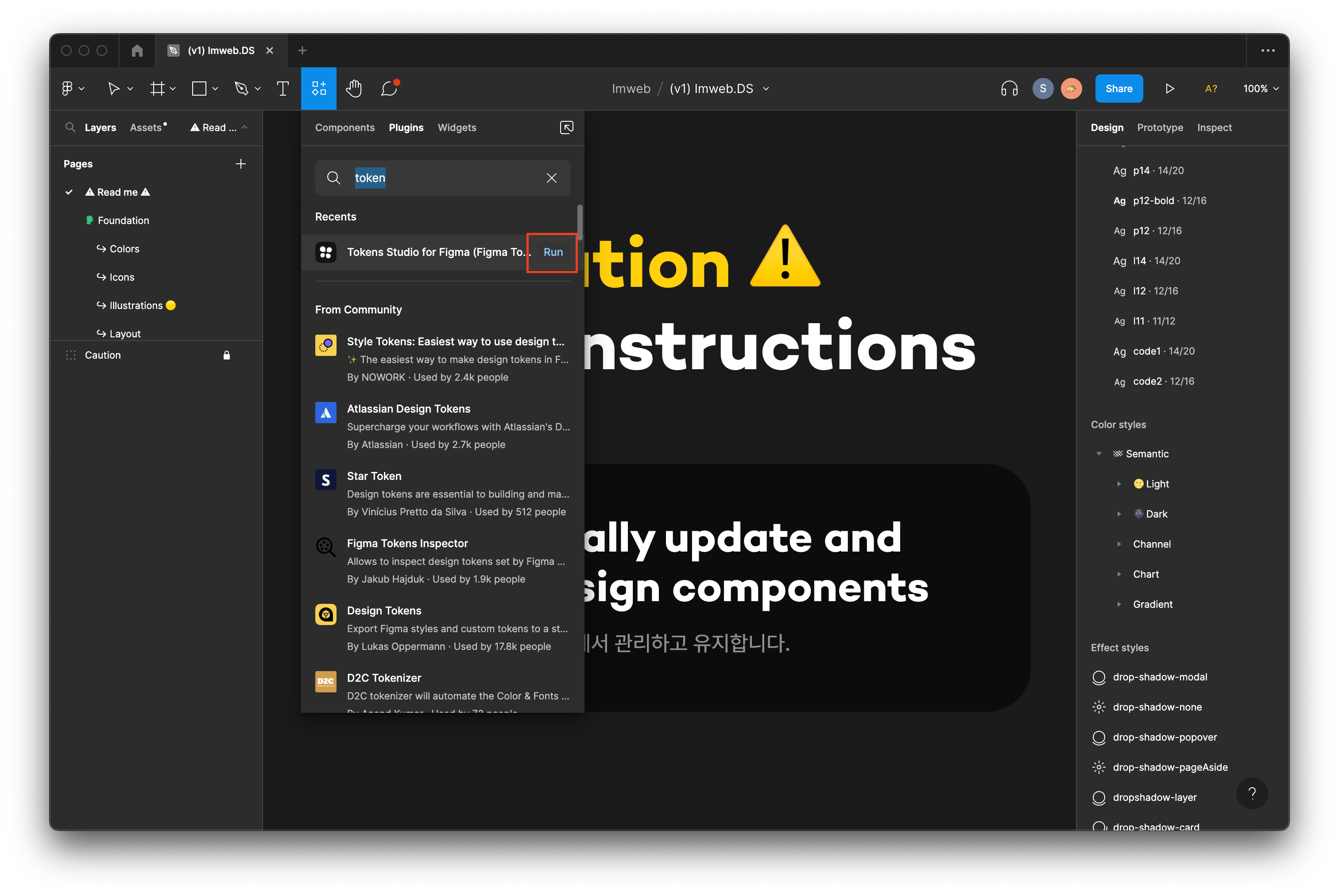Open the Prototype tab
Image resolution: width=1339 pixels, height=896 pixels.
[1160, 127]
